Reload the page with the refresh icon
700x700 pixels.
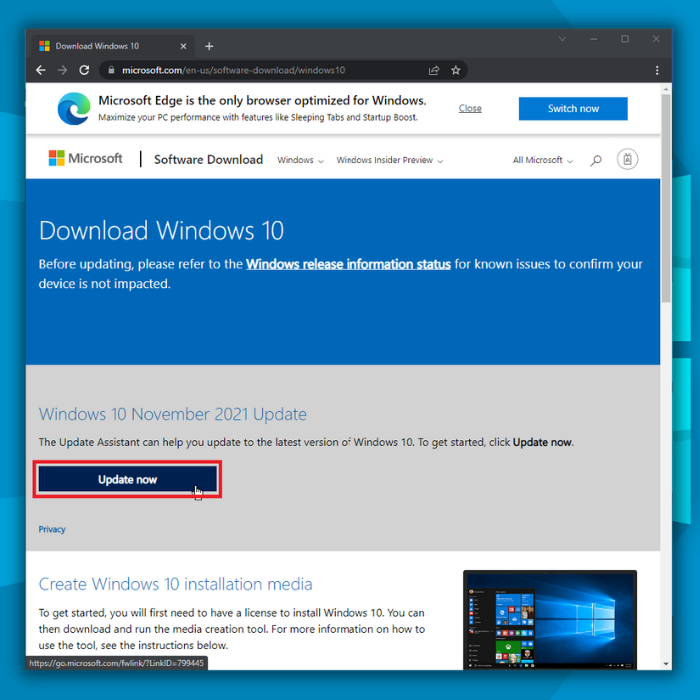pos(84,70)
